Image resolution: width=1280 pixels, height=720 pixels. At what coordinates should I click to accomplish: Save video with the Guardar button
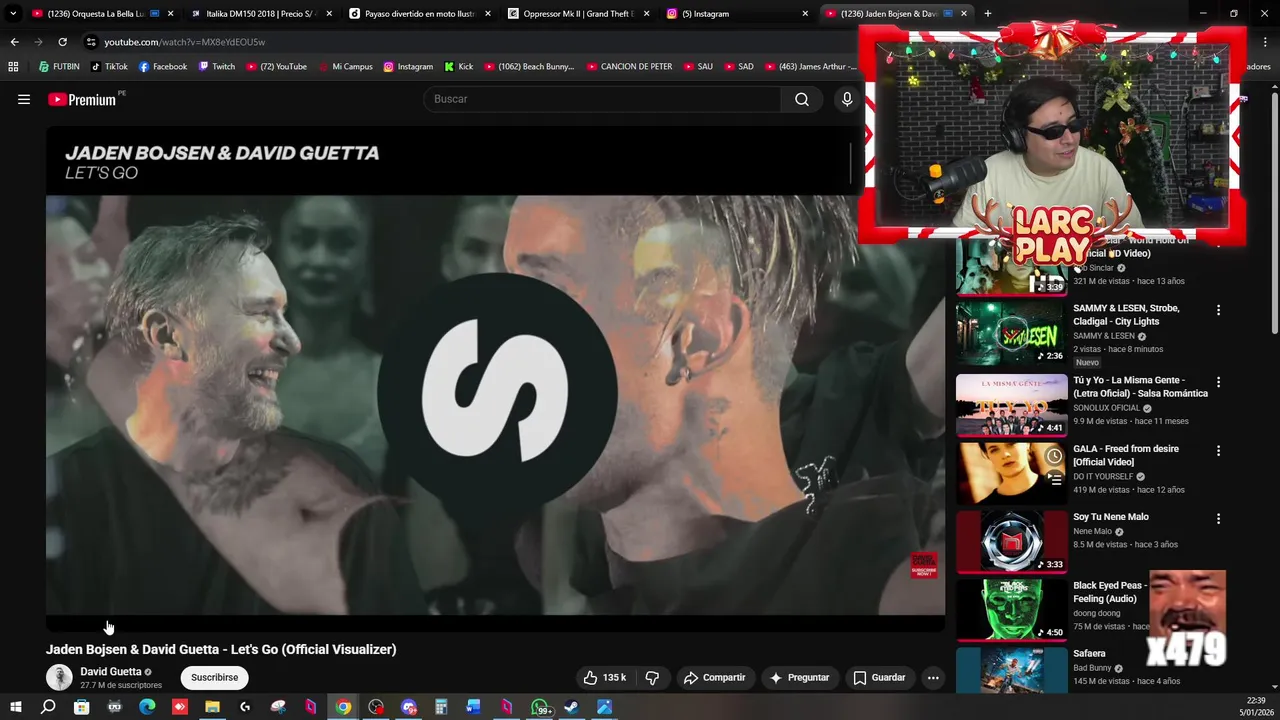(879, 678)
